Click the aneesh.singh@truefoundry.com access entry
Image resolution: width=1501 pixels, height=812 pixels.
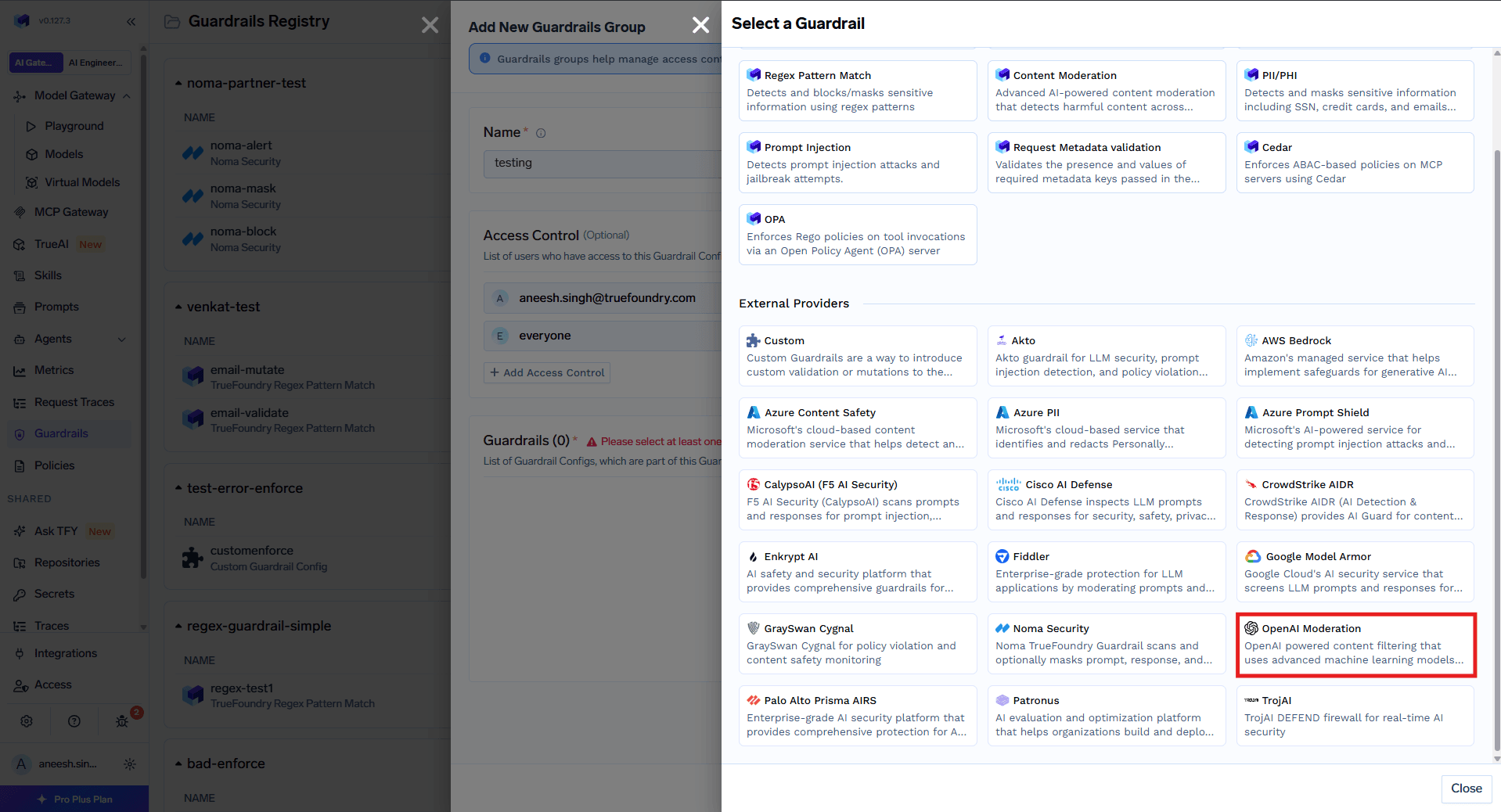click(603, 298)
